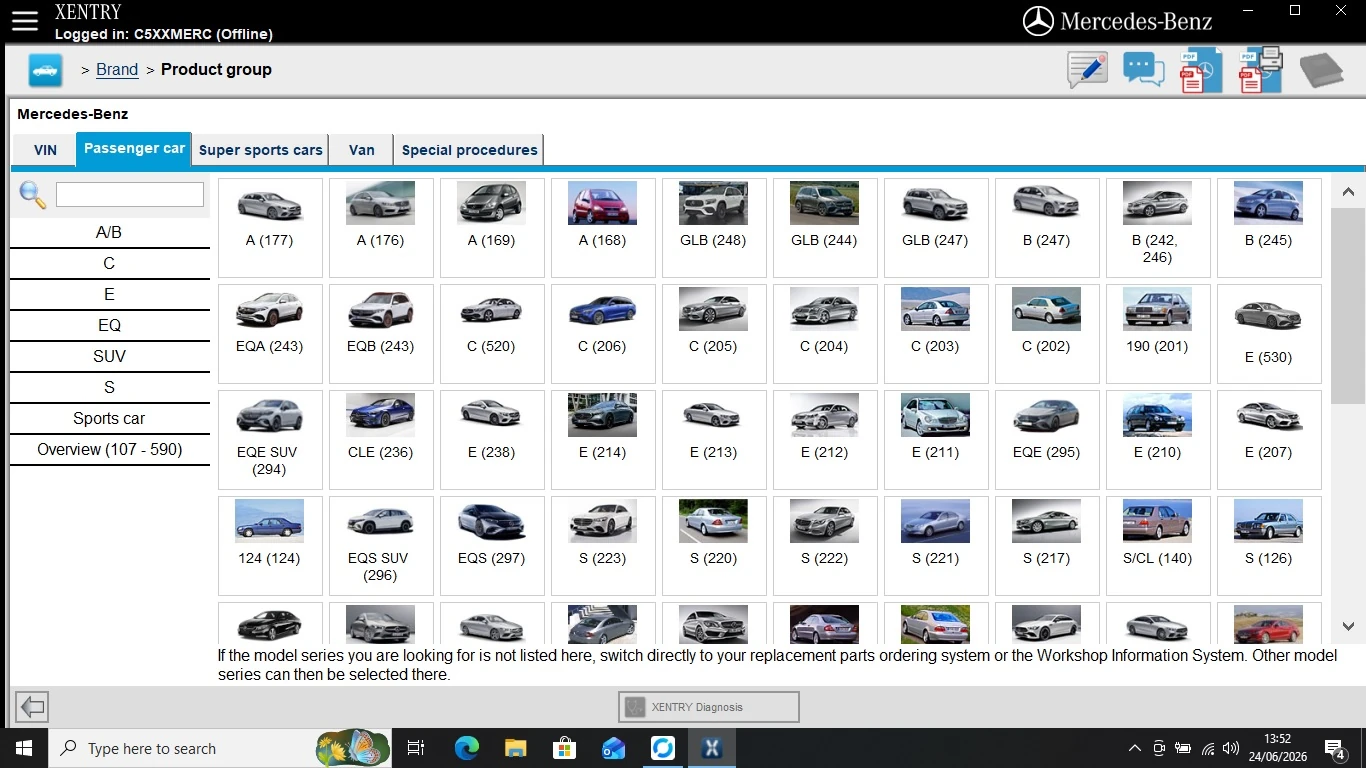Screen dimensions: 1366x768
Task: Switch to the Super sports cars tab
Action: click(x=260, y=150)
